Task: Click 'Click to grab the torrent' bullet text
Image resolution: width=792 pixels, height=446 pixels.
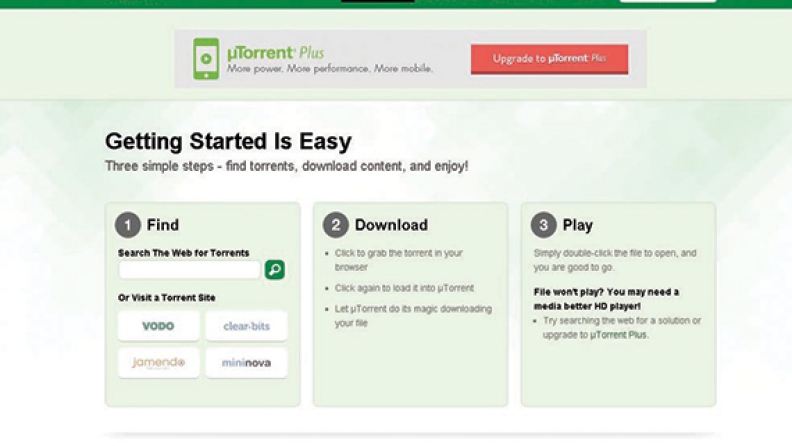Action: point(399,260)
